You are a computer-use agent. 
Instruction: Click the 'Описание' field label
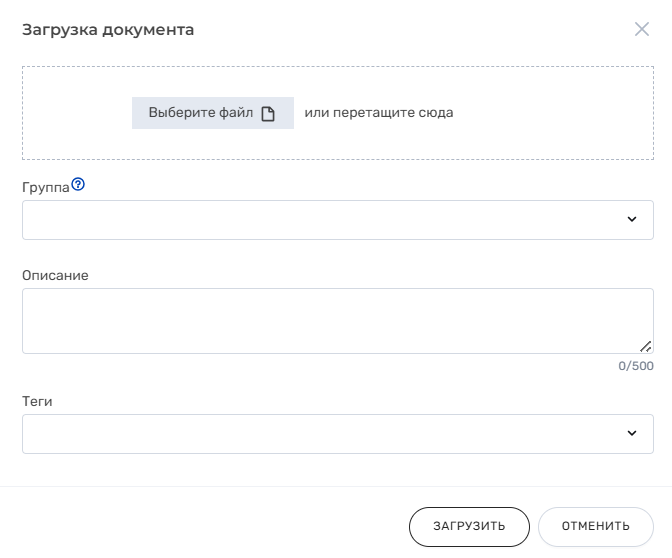(55, 275)
